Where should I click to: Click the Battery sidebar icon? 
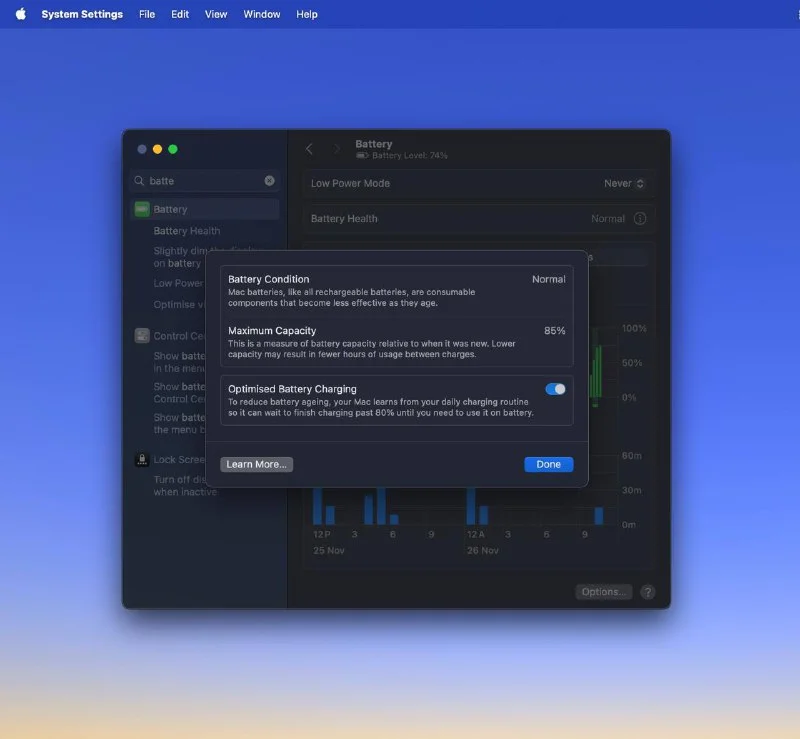142,209
